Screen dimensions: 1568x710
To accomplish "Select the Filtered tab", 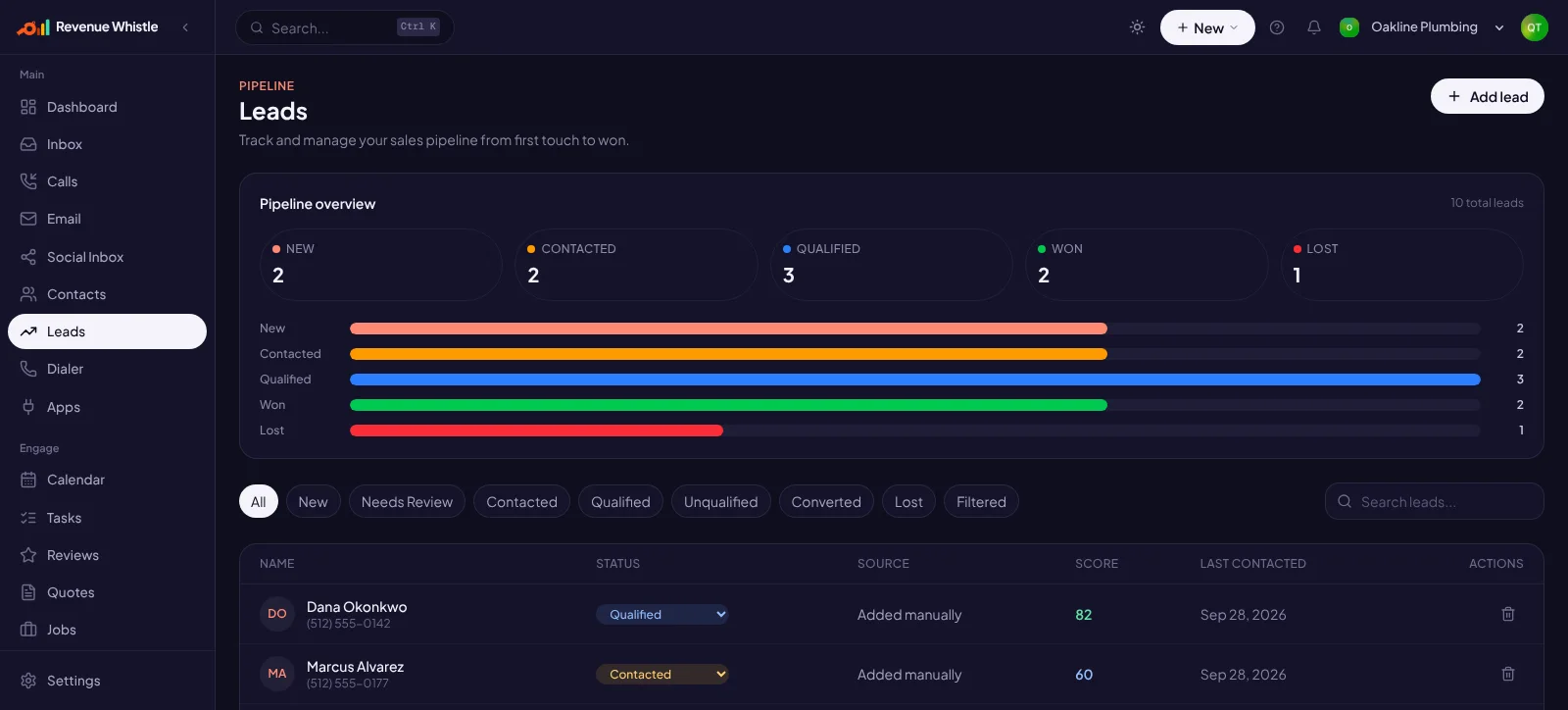I will pyautogui.click(x=981, y=502).
